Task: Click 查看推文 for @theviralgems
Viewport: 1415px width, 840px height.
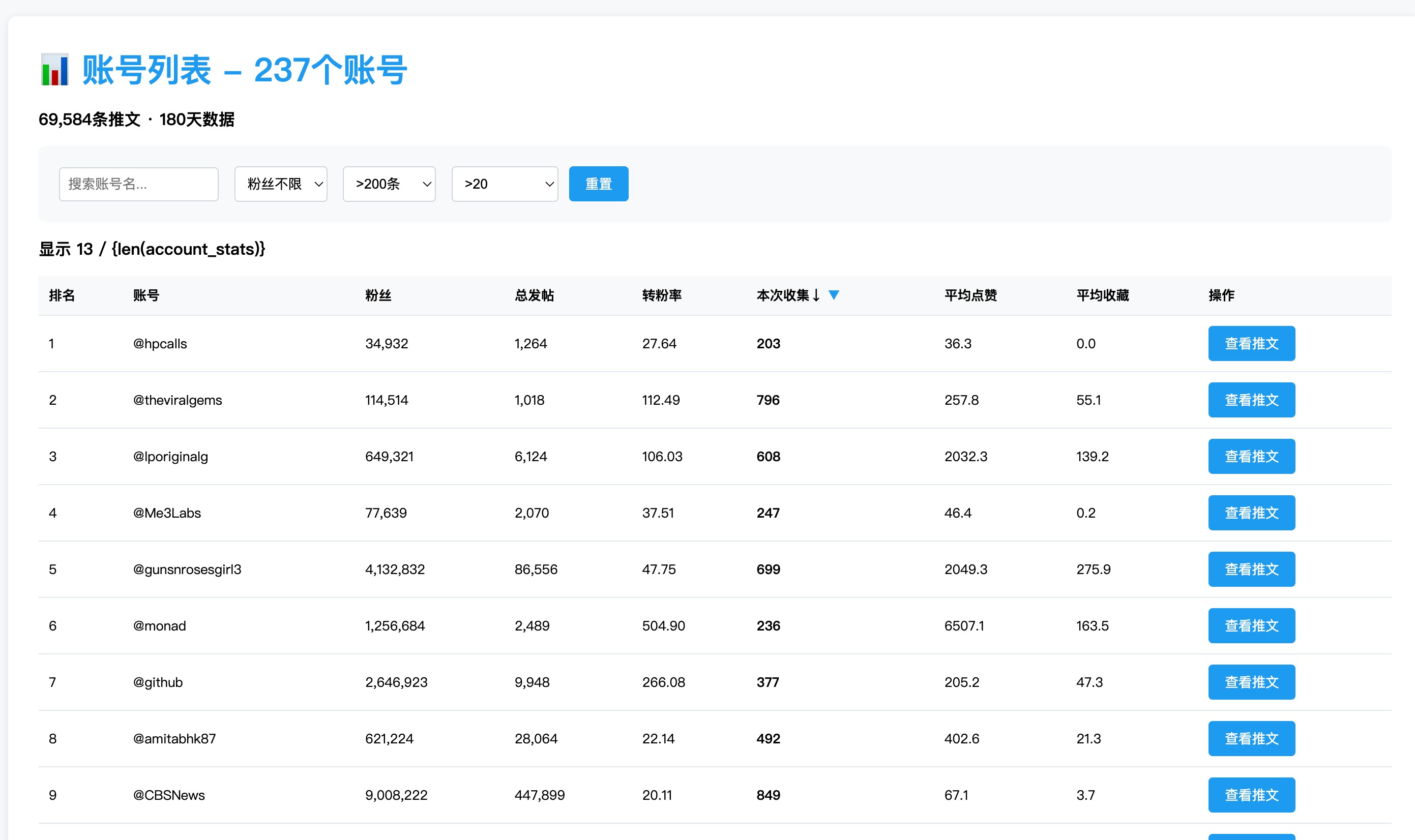Action: click(x=1251, y=400)
